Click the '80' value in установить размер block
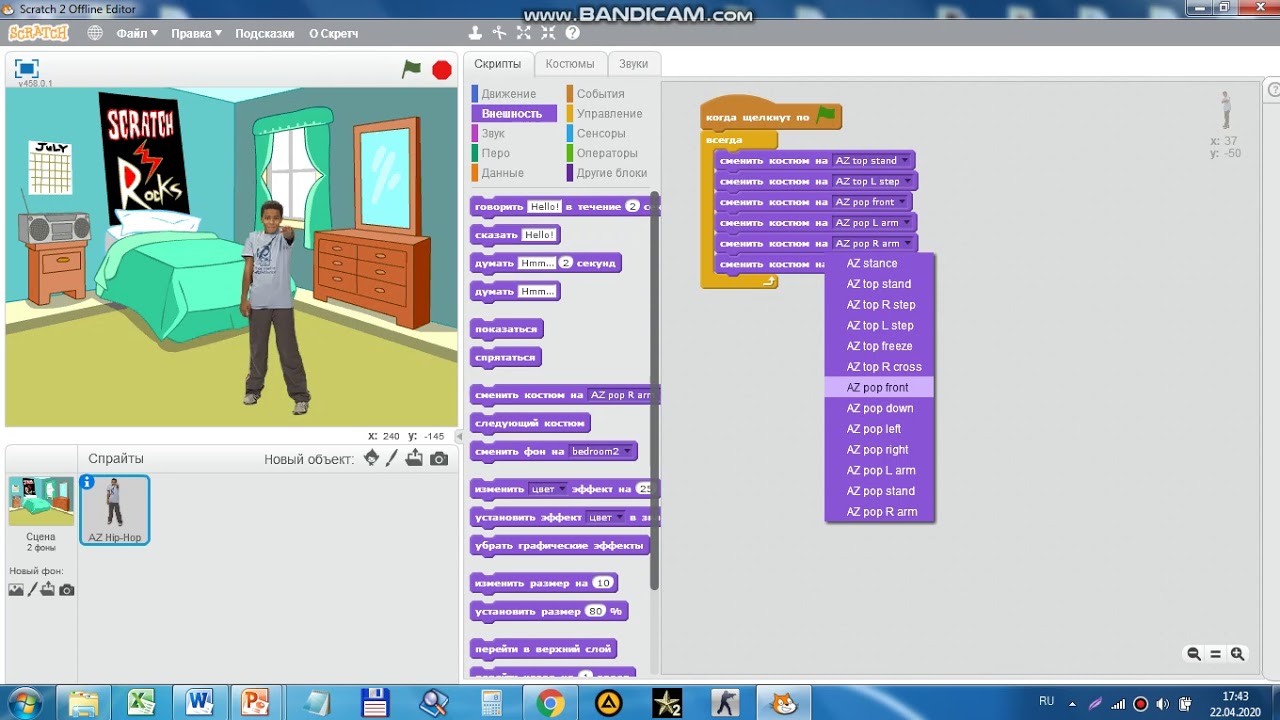Screen dimensions: 1280x720 595,611
